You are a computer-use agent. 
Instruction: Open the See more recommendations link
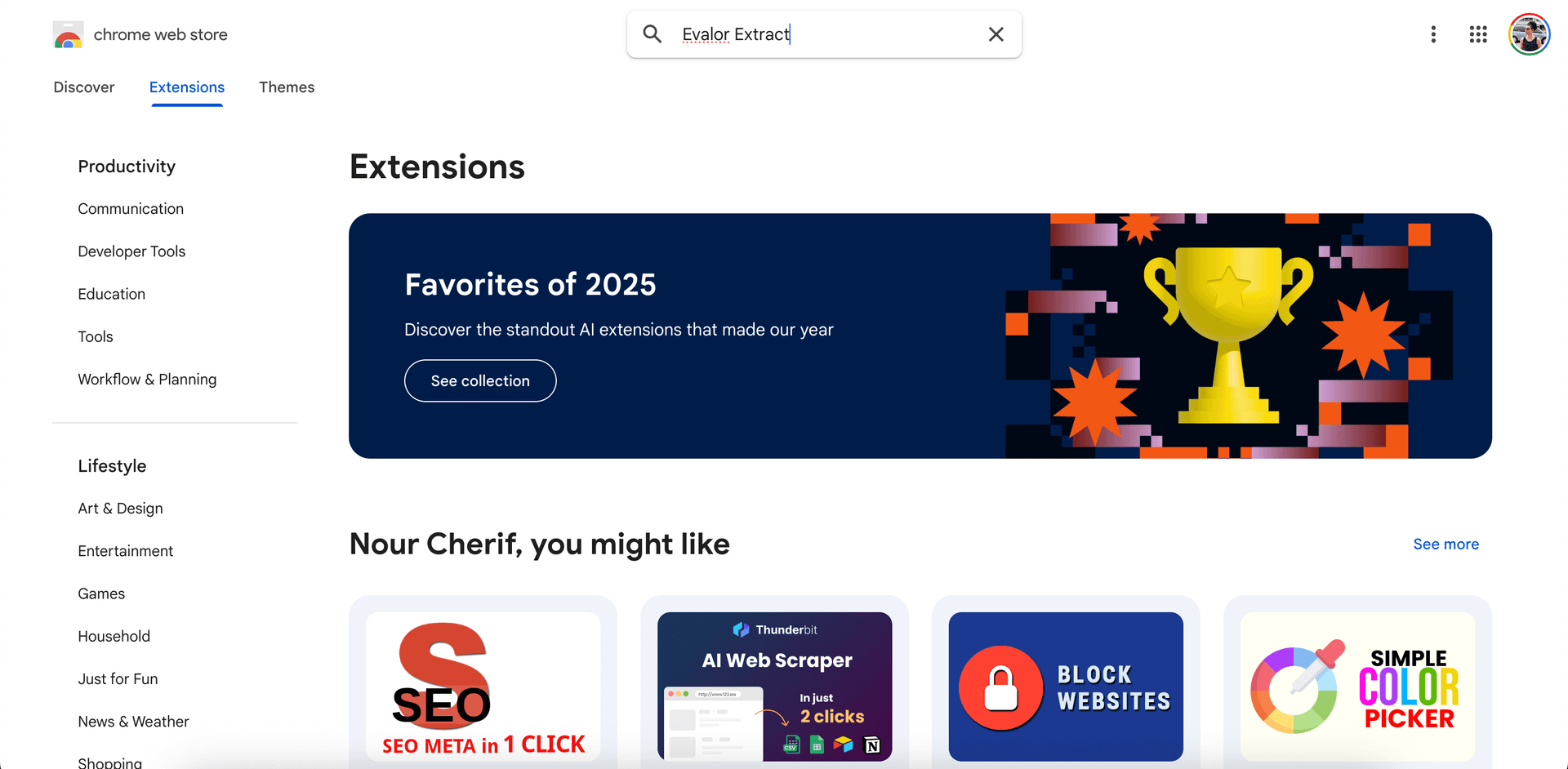pos(1445,545)
